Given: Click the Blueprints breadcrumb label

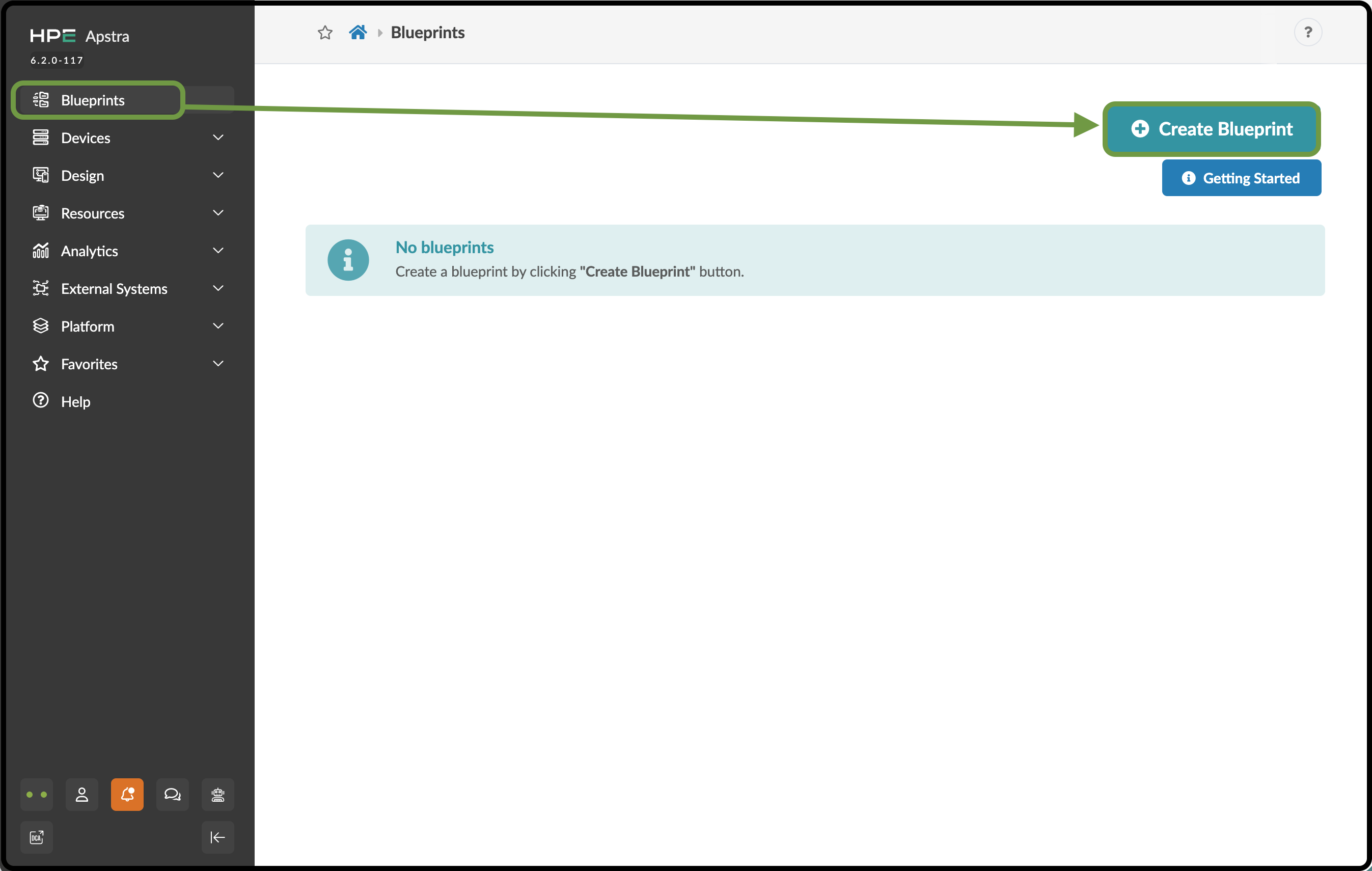Looking at the screenshot, I should (x=428, y=33).
